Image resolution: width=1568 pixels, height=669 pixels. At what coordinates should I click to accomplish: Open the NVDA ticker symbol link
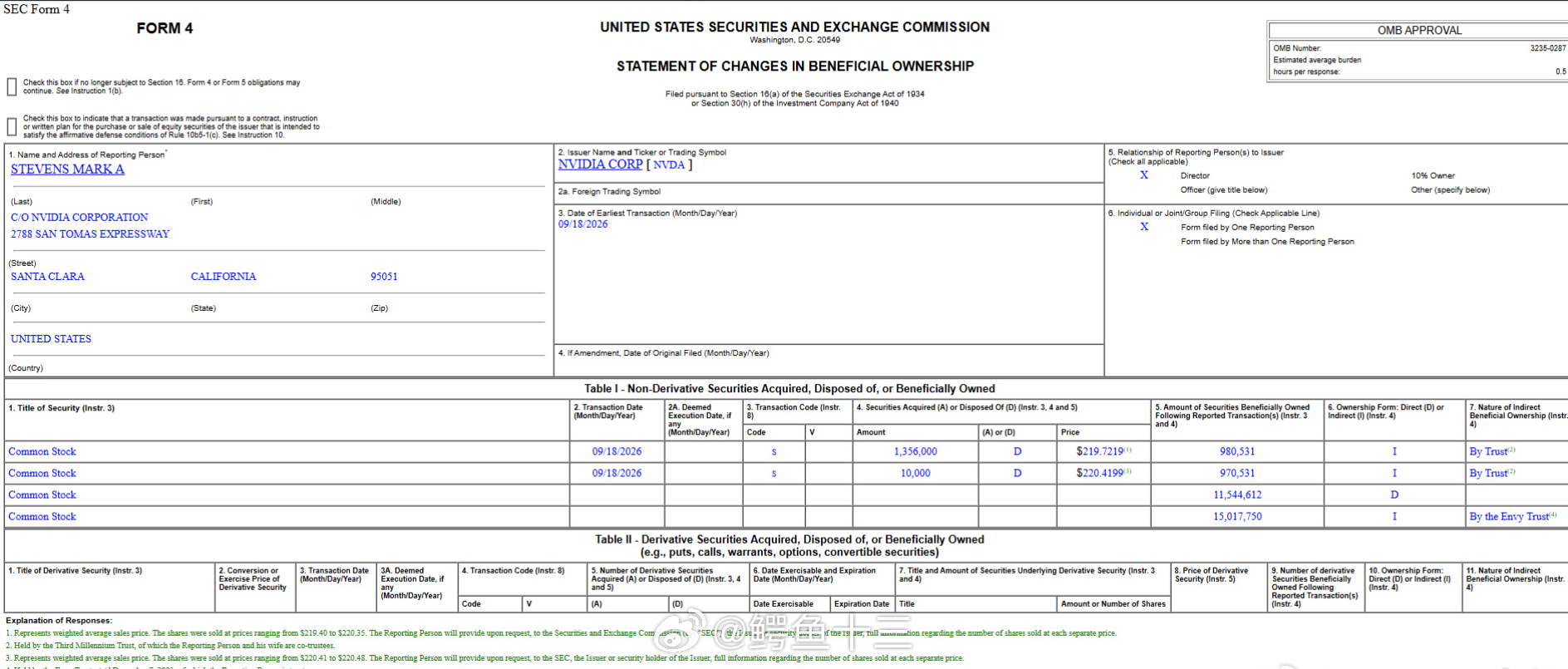tap(669, 165)
